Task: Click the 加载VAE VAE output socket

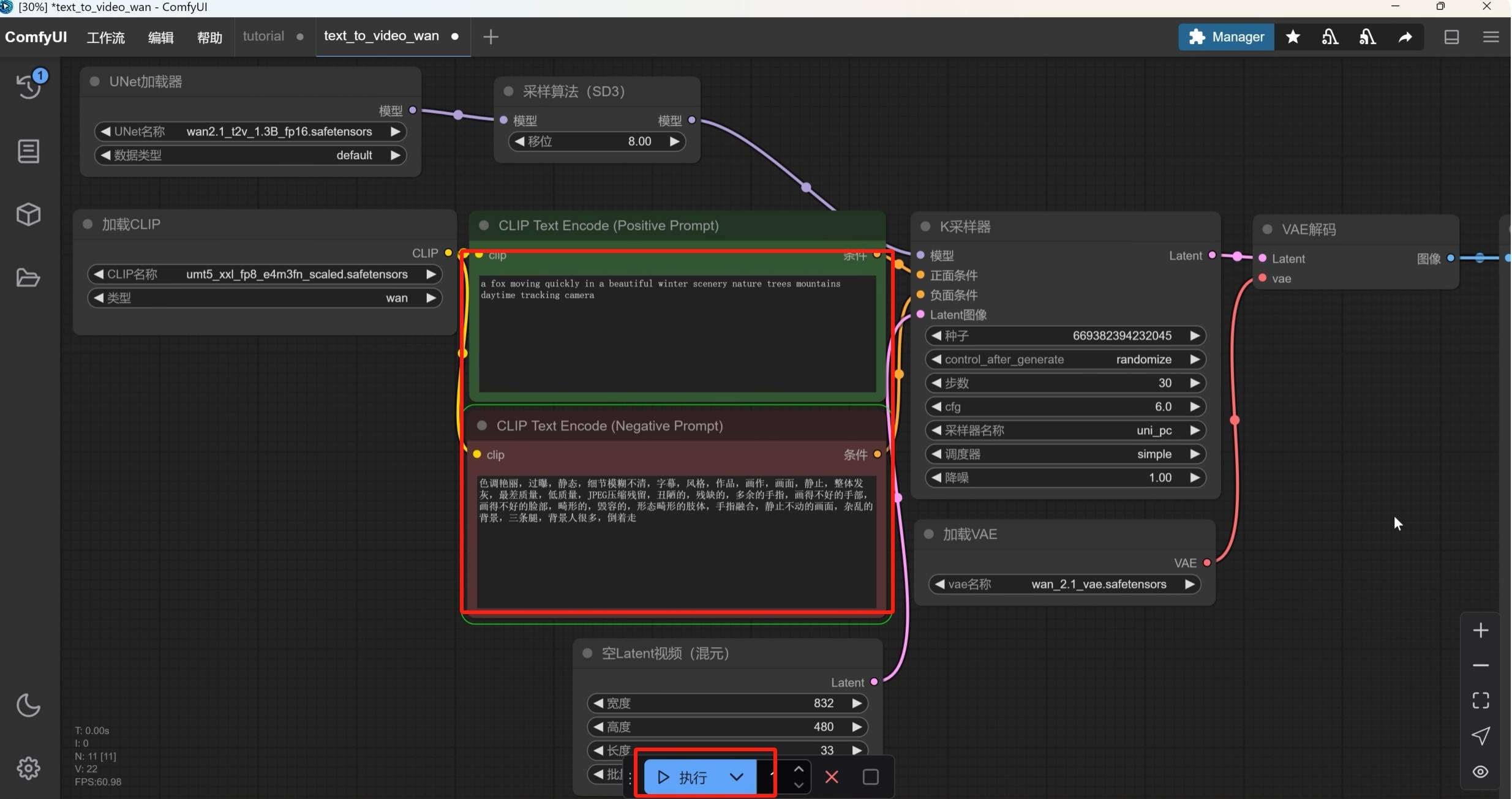Action: (x=1207, y=563)
